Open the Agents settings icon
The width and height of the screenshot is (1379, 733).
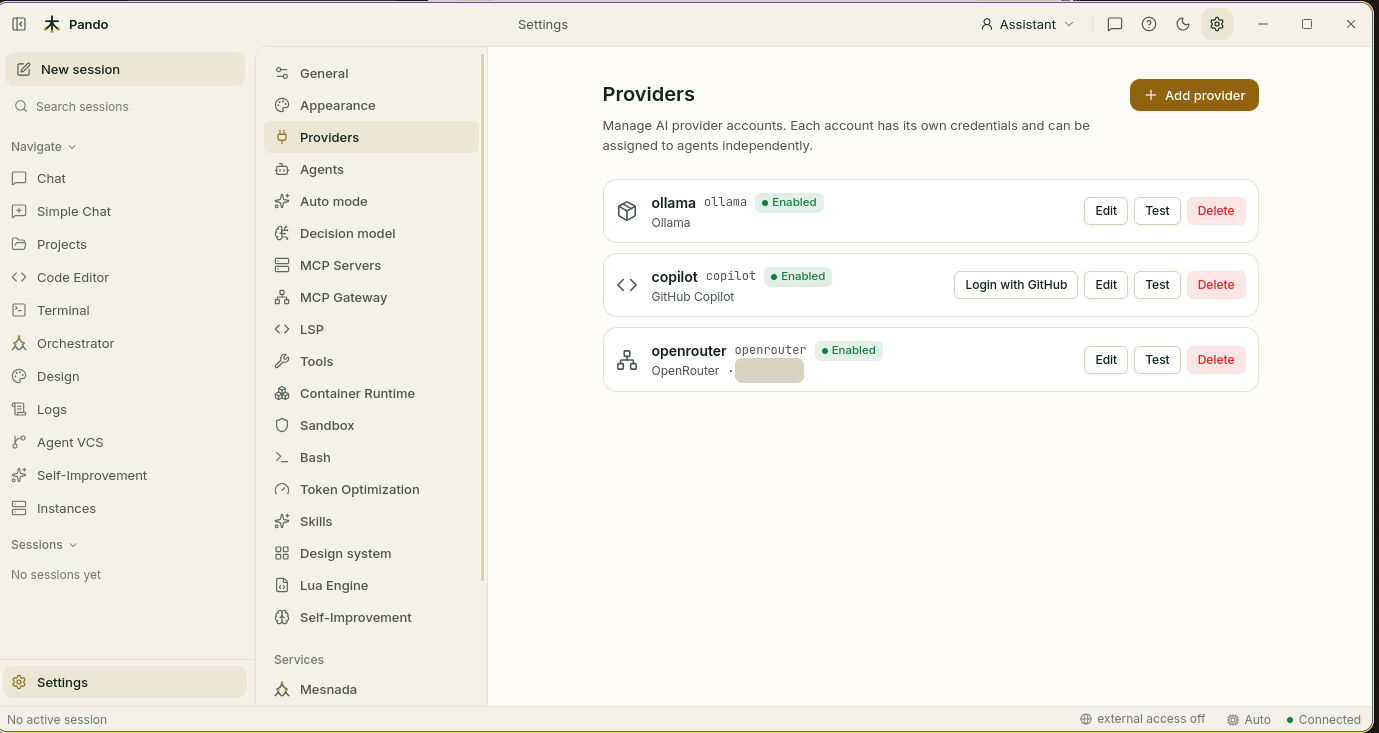point(282,169)
